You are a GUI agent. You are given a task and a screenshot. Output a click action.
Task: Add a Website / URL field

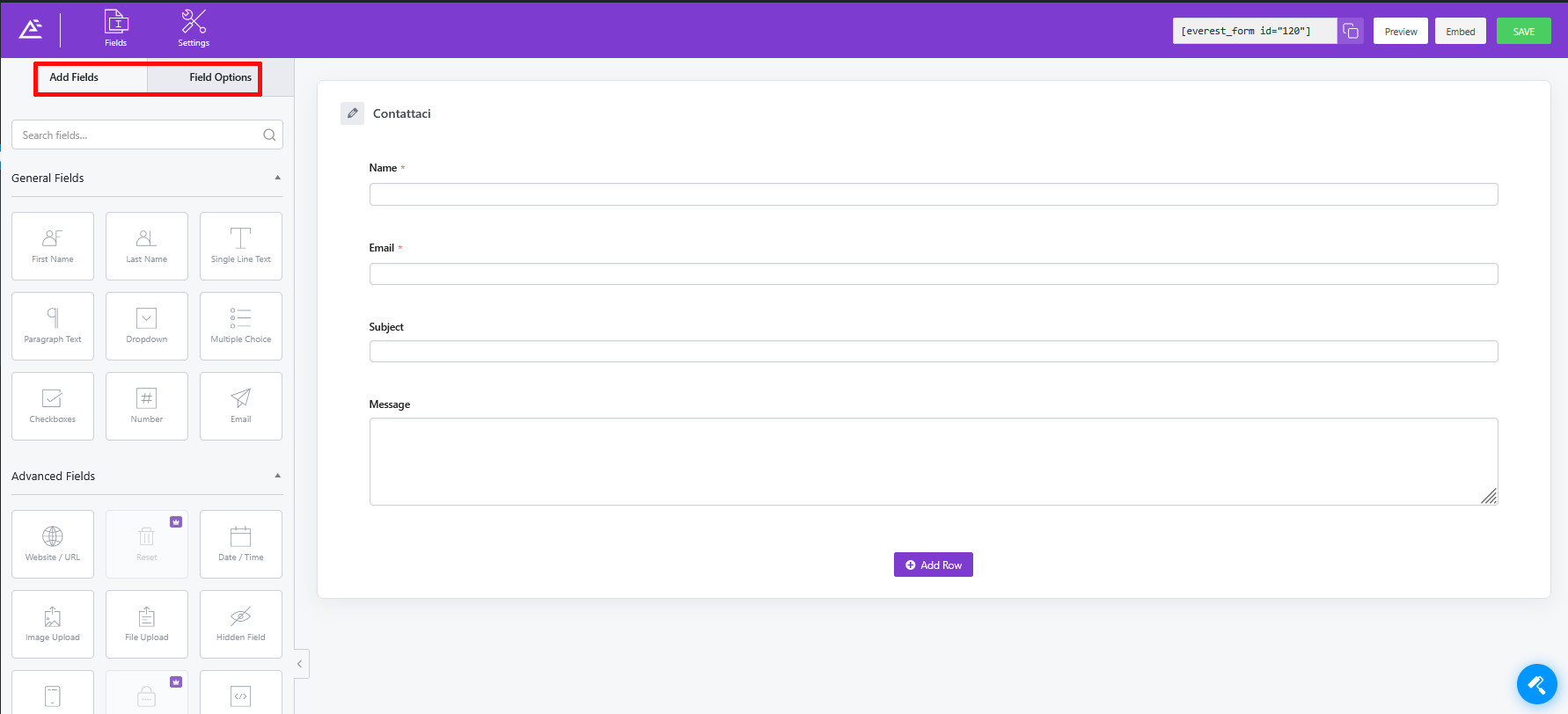pos(53,544)
